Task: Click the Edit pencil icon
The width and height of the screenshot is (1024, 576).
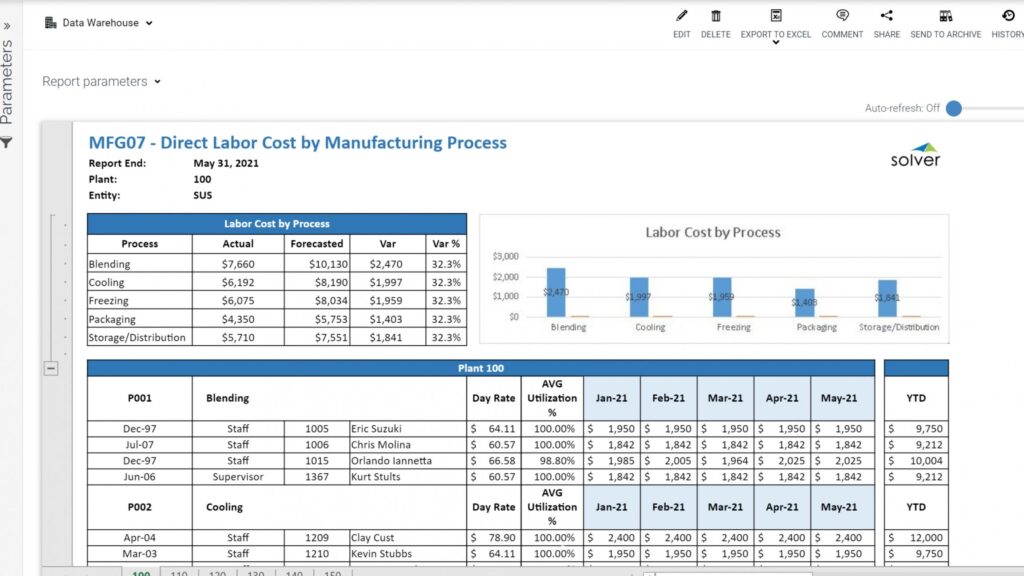Action: (x=681, y=16)
